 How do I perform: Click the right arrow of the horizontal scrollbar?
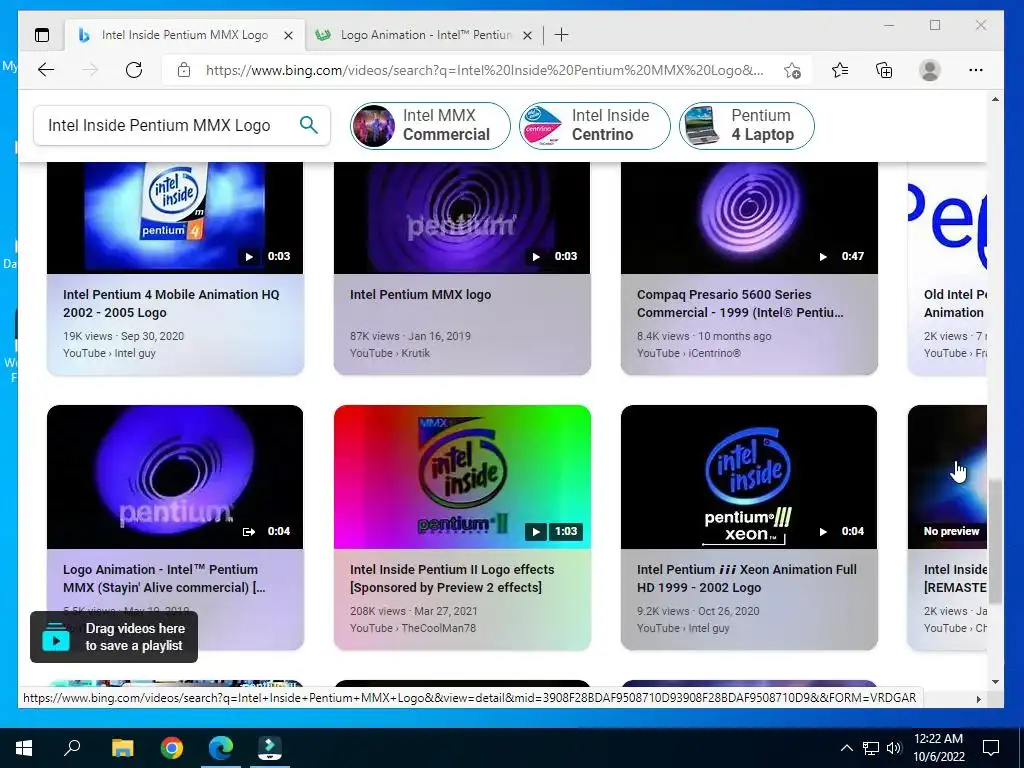tap(978, 699)
